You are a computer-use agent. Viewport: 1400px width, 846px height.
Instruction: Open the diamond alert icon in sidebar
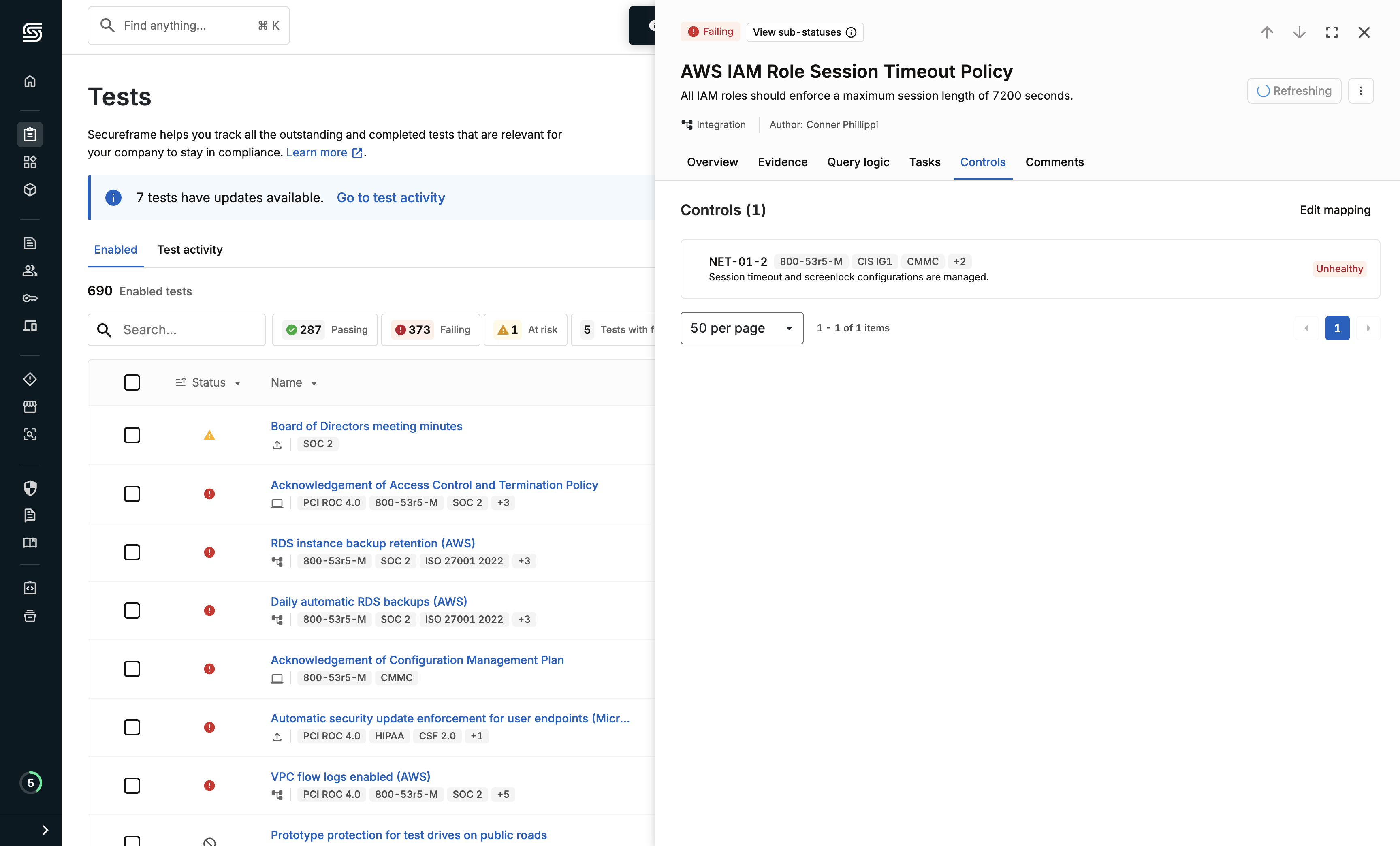(x=30, y=379)
